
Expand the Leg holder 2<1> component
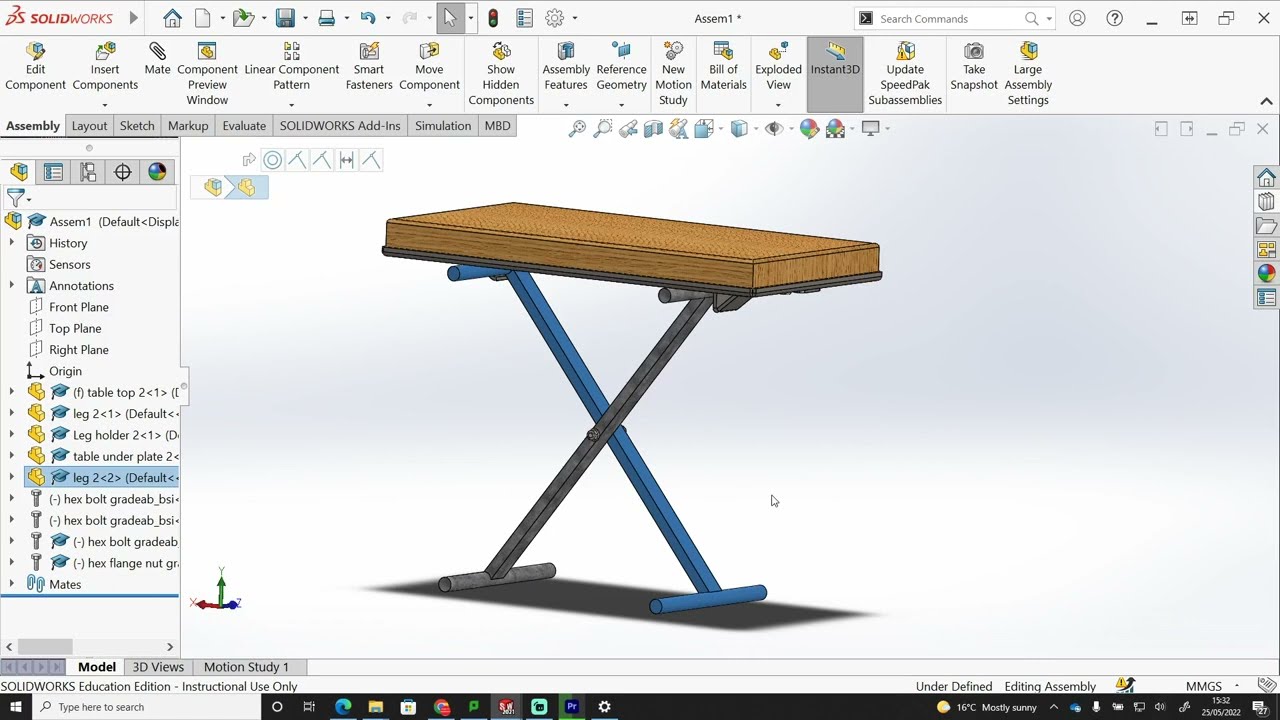click(12, 435)
